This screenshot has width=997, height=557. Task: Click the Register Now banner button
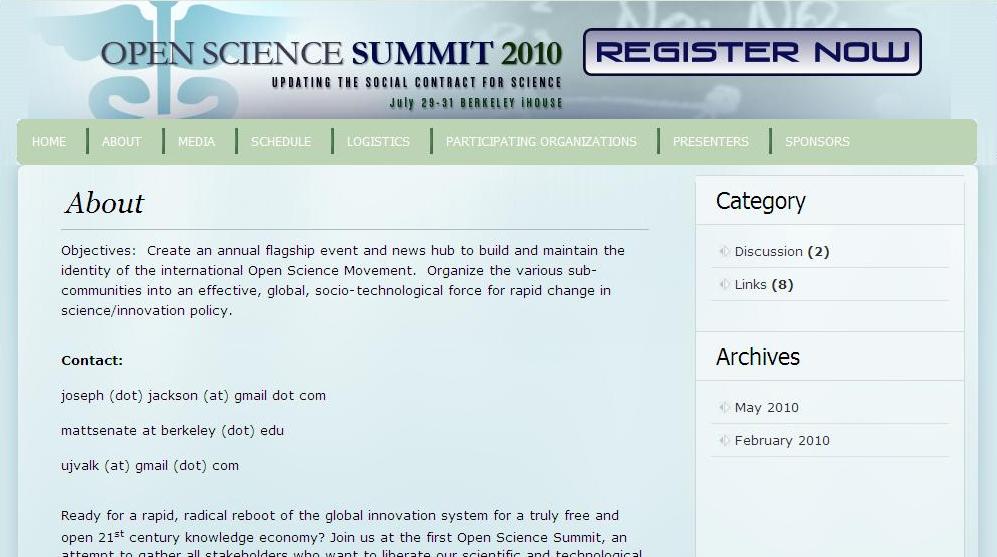point(752,52)
